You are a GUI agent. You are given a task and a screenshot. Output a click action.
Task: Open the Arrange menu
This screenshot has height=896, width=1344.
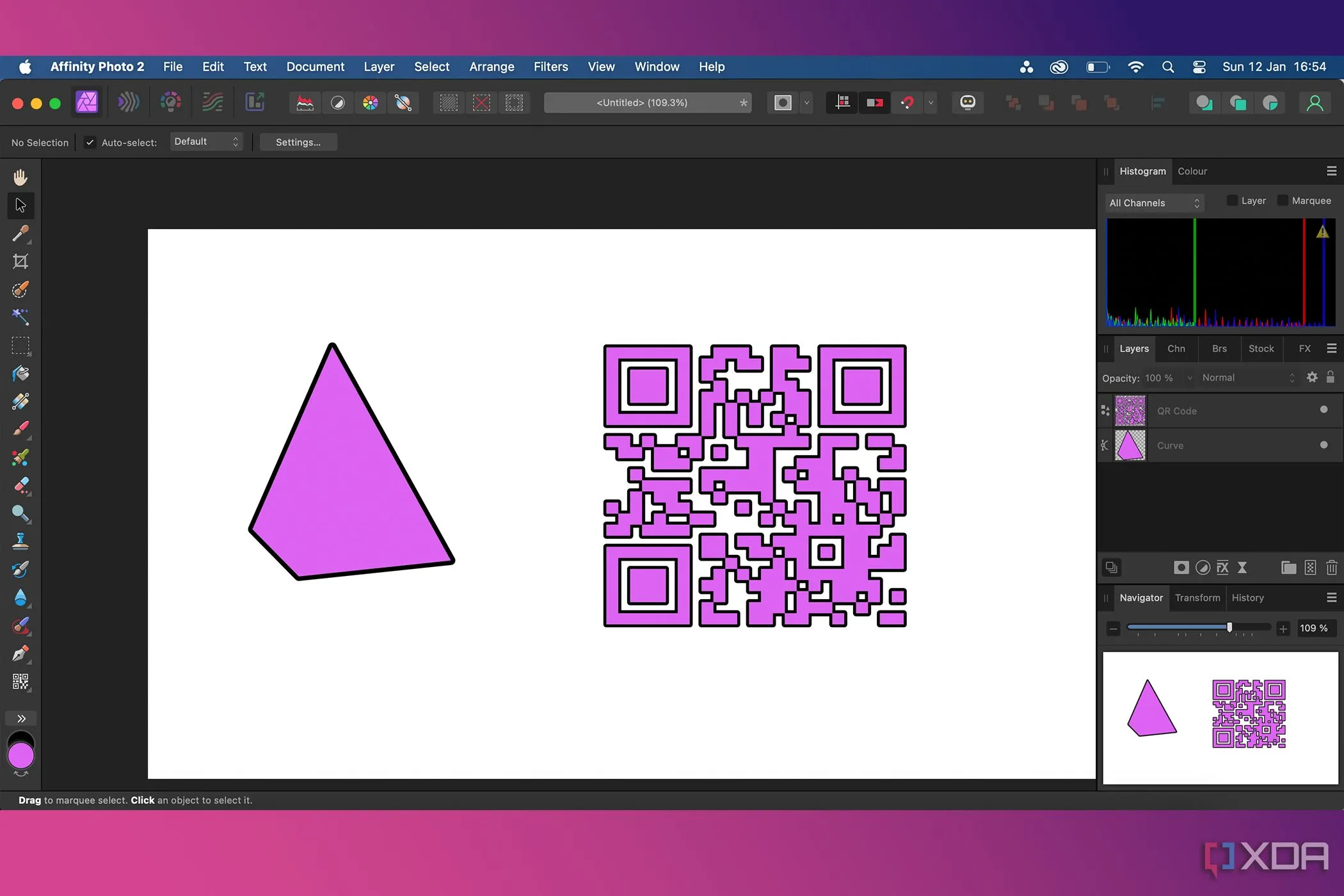click(x=492, y=67)
